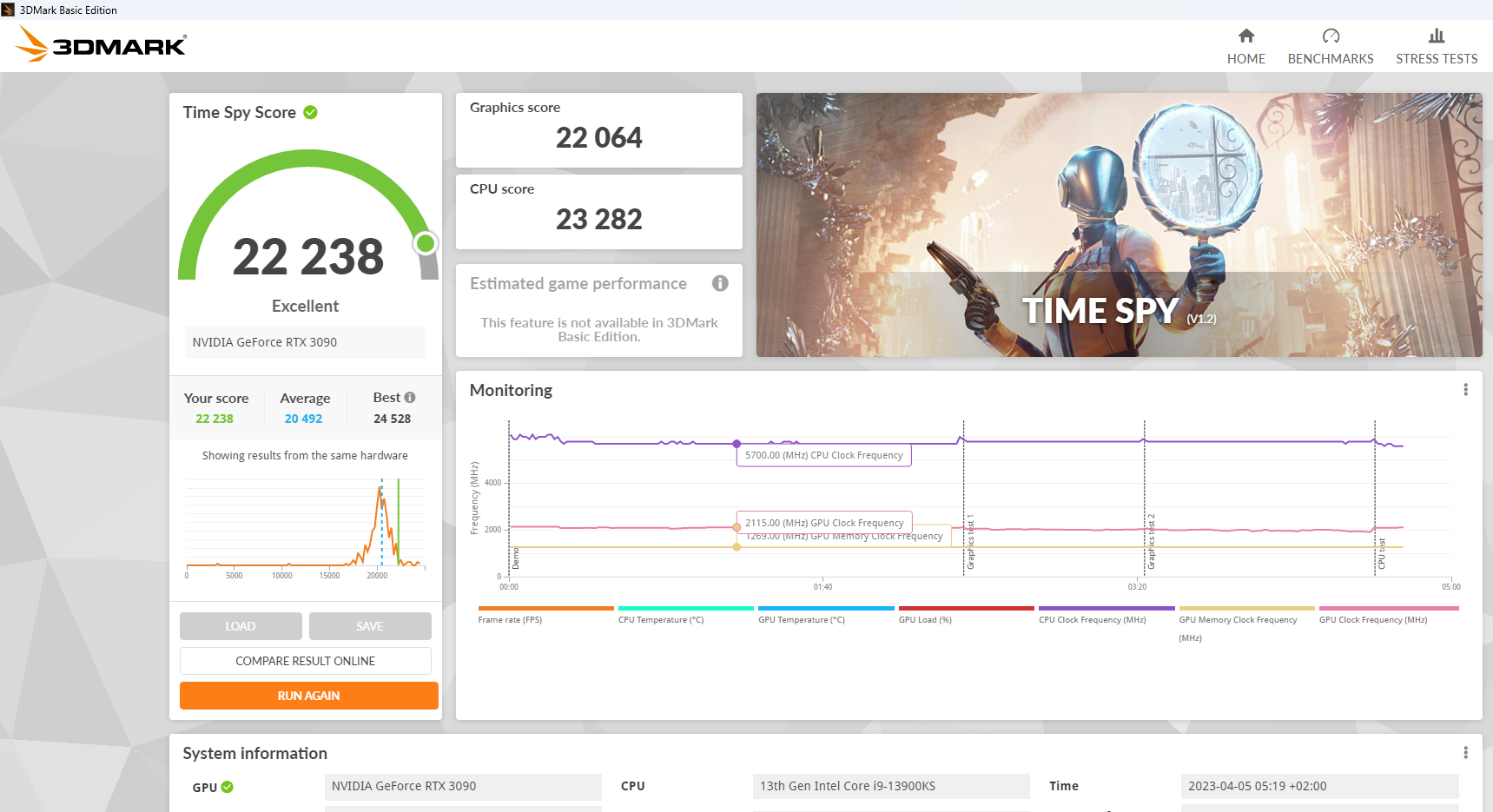Click the Time Spy Score title
Viewport: 1493px width, 812px height.
(x=239, y=112)
